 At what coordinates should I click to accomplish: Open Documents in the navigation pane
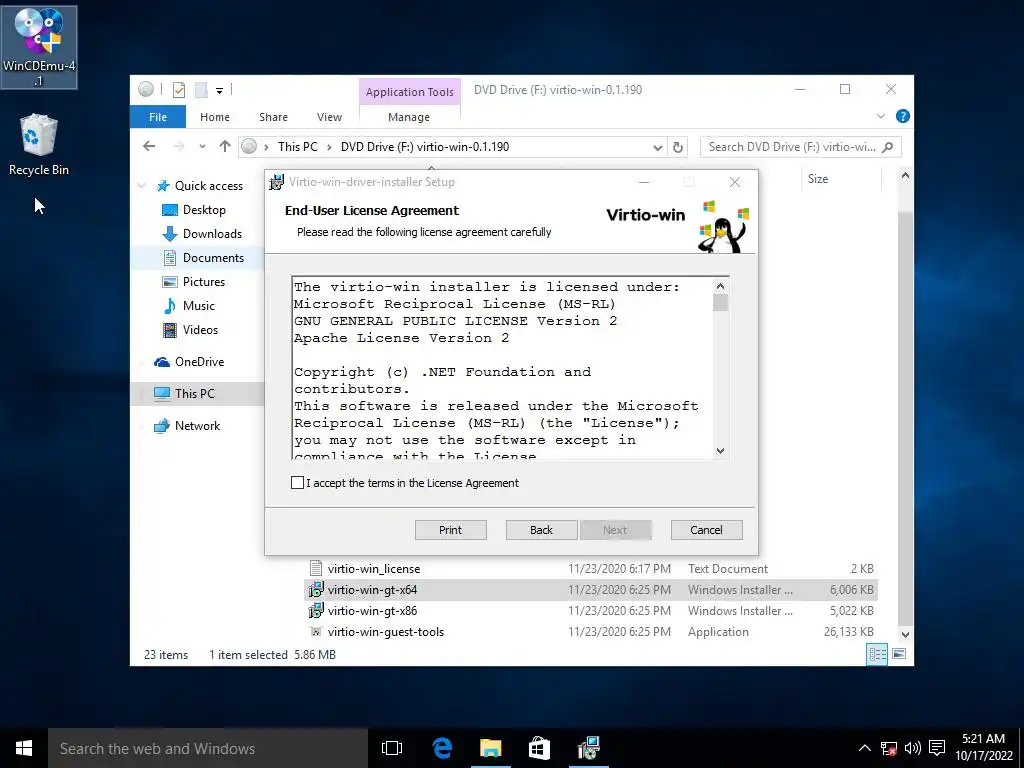202,258
